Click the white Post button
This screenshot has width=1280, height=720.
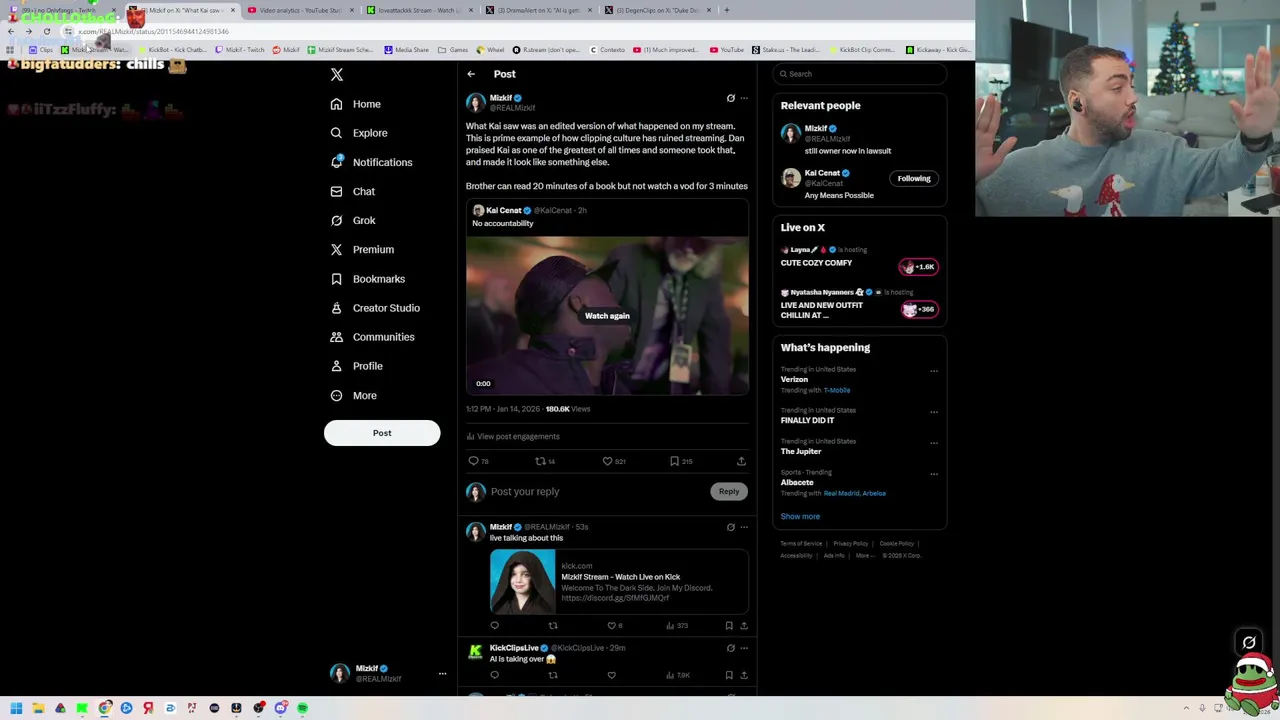(x=382, y=433)
